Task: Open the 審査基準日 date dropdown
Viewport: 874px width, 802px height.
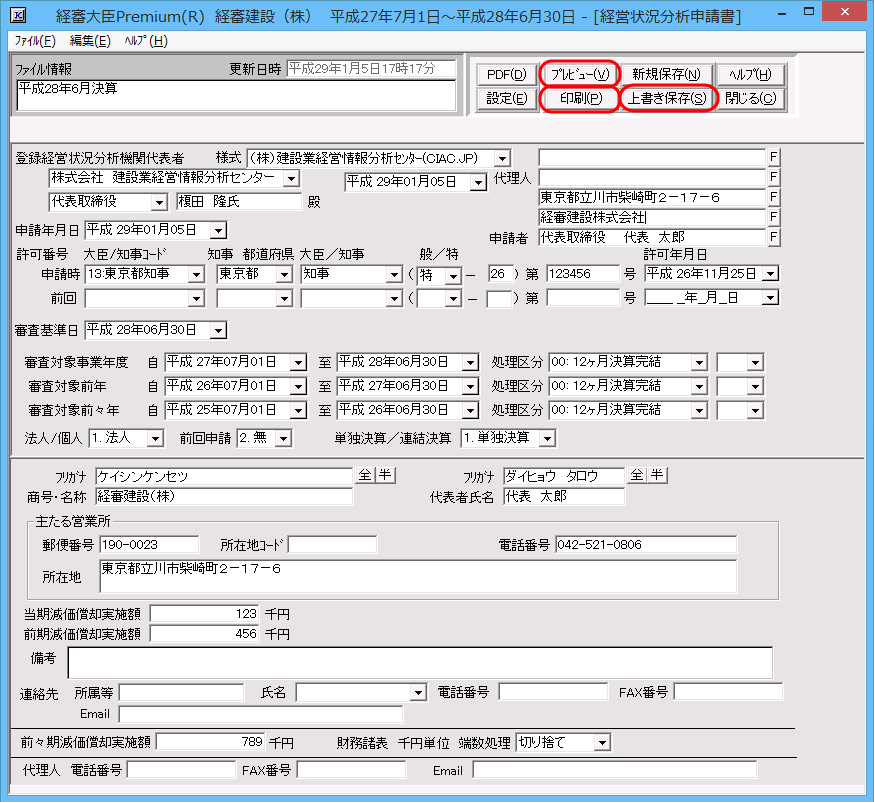Action: 218,330
